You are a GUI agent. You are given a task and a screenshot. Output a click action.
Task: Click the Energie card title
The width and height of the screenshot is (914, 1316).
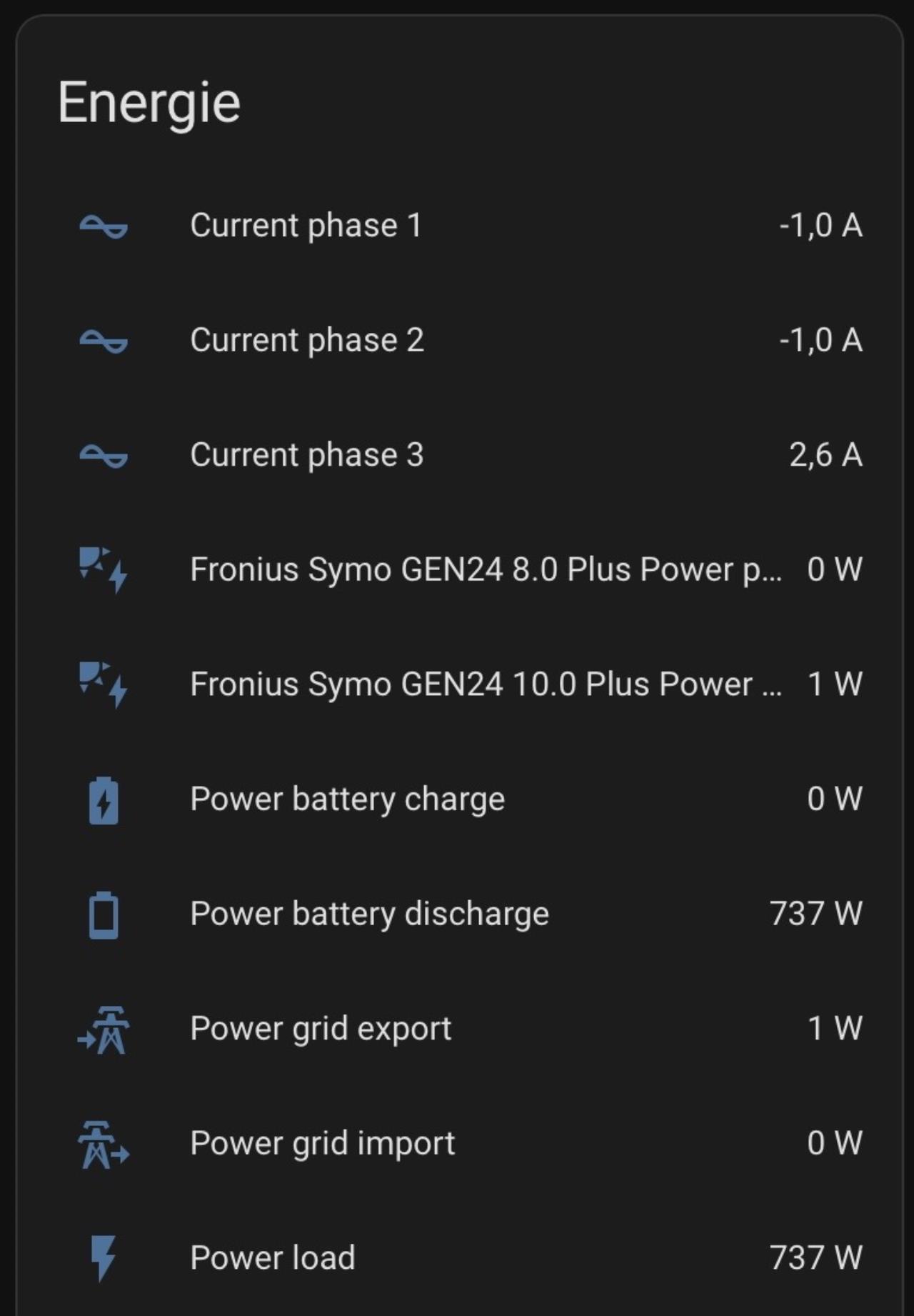(x=149, y=103)
